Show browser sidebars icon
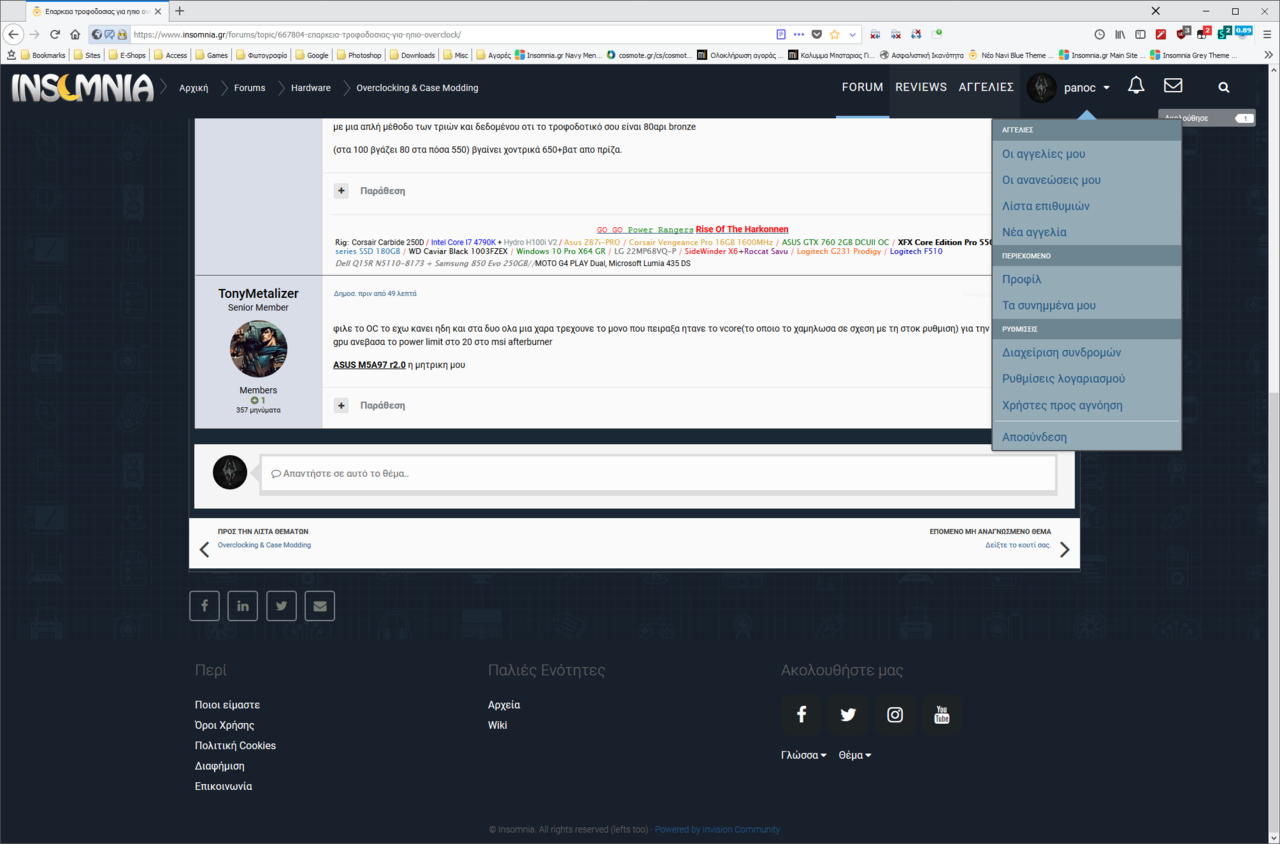This screenshot has height=844, width=1280. click(1141, 34)
